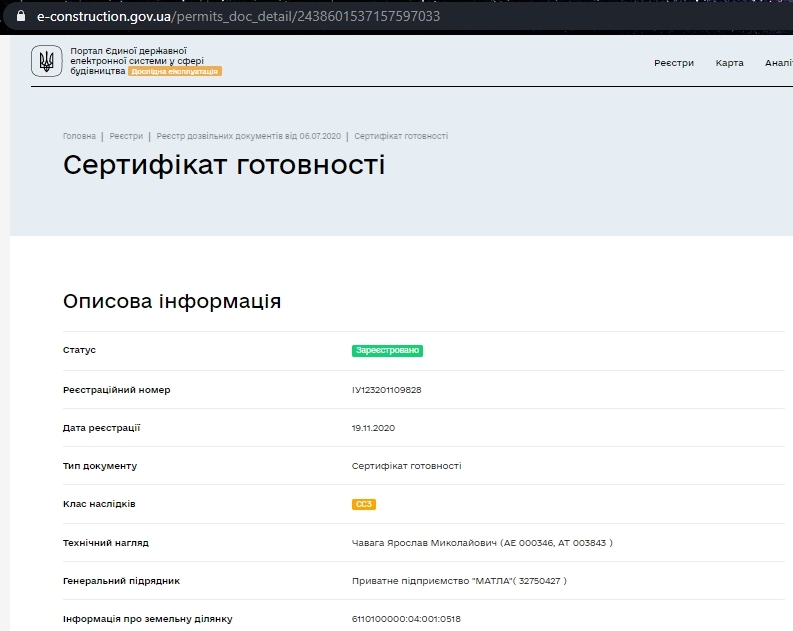Viewport: 793px width, 631px height.
Task: Open 'Реєстр дозвільних документів від 06.07.2020' breadcrumb
Action: click(x=248, y=136)
